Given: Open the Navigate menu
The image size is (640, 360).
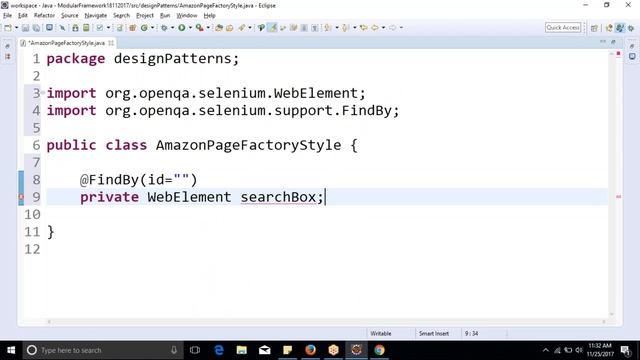Looking at the screenshot, I should pos(96,16).
